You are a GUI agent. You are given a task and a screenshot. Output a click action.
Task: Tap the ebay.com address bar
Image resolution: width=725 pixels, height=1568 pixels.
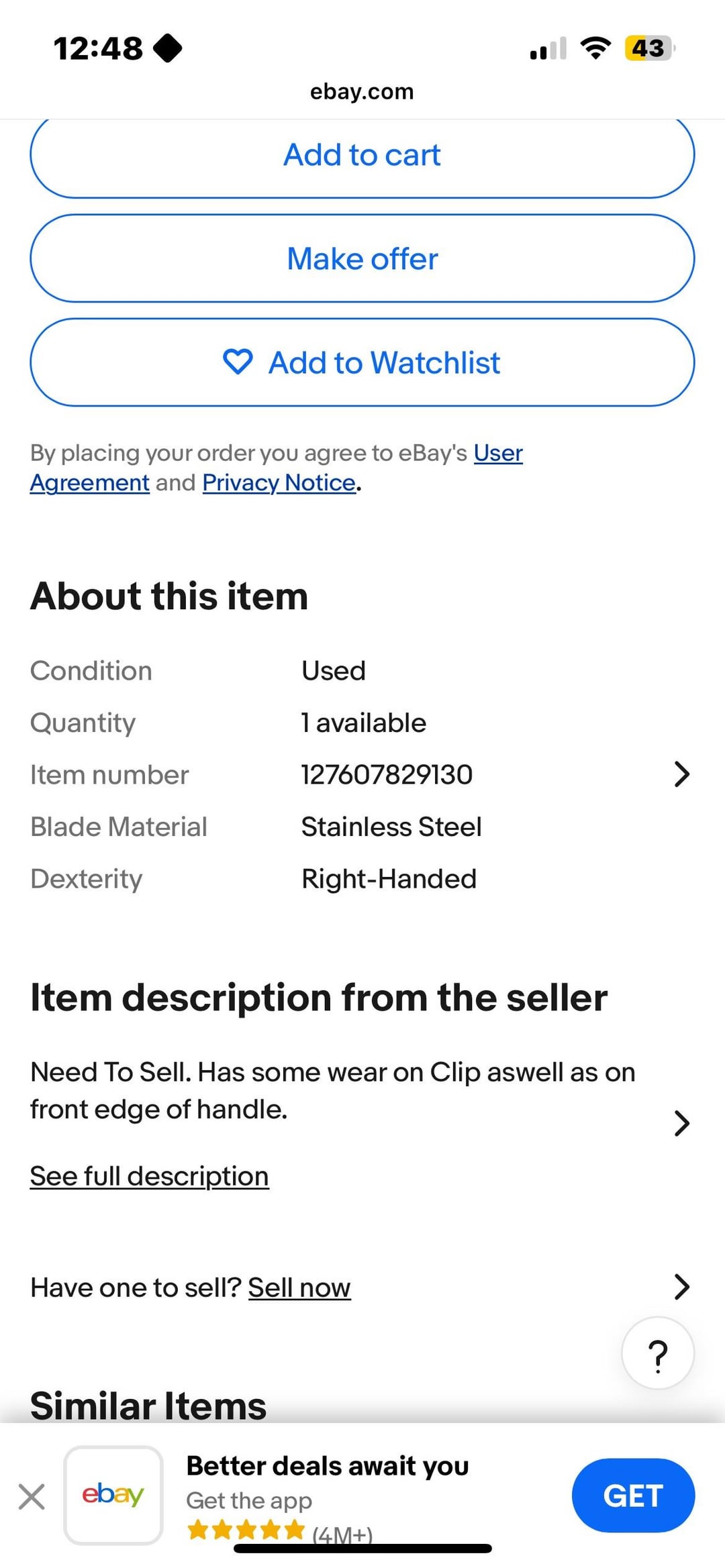click(x=362, y=91)
